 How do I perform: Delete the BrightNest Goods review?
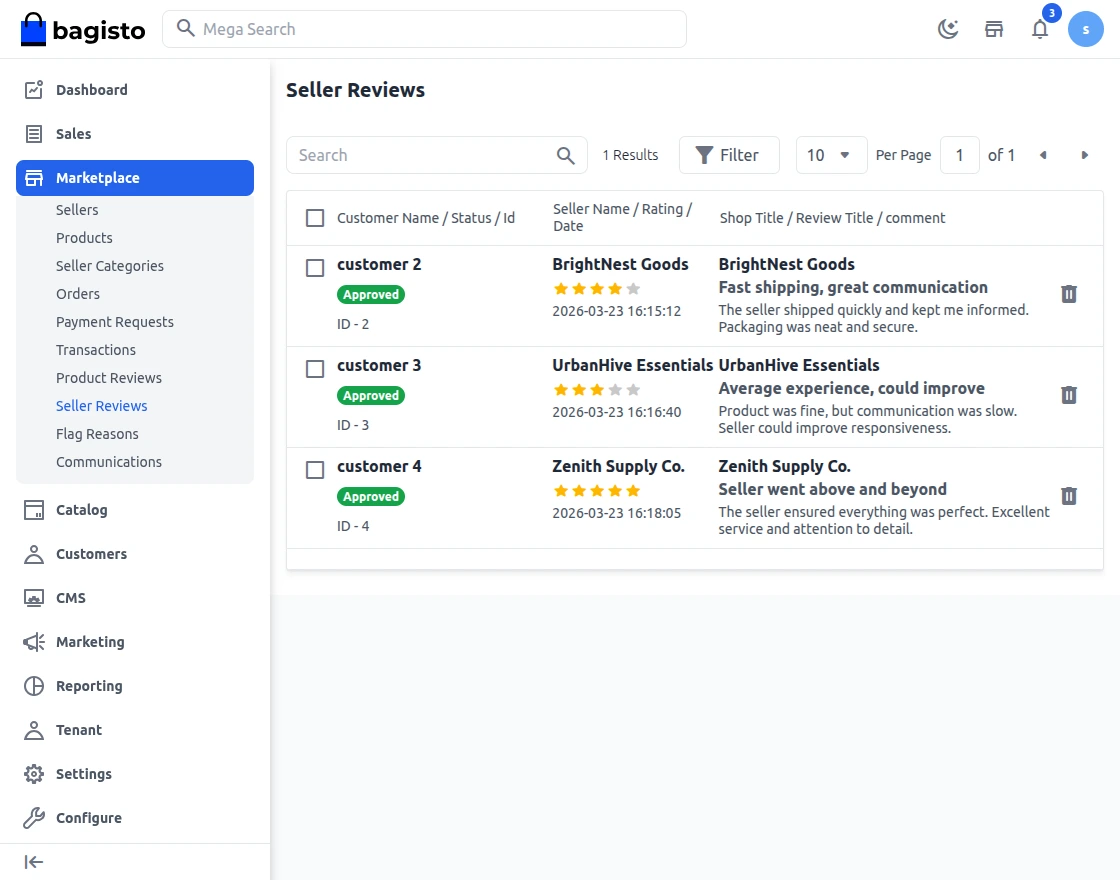1069,294
